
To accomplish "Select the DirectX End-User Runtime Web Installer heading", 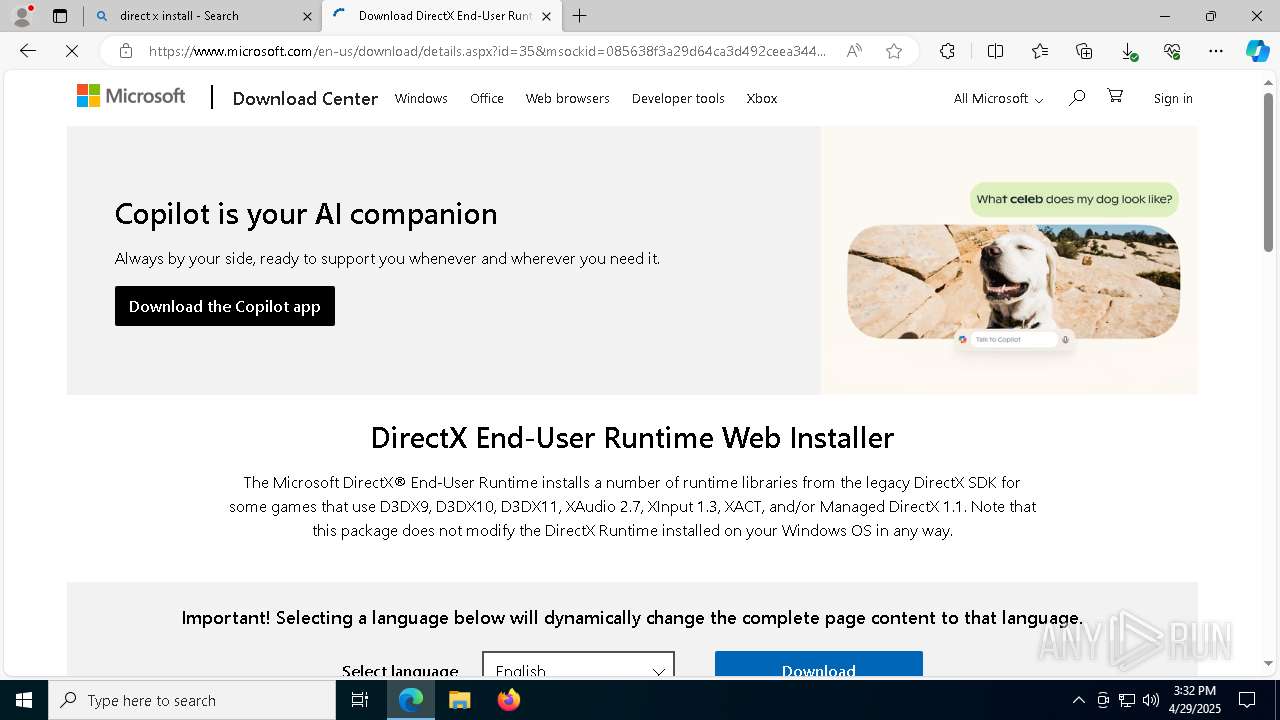I will click(632, 438).
